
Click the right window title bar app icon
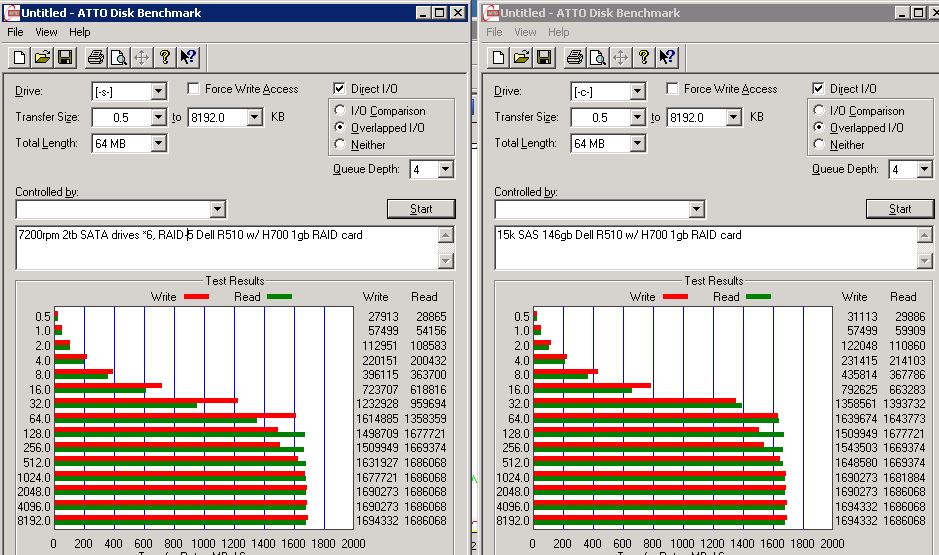(490, 13)
